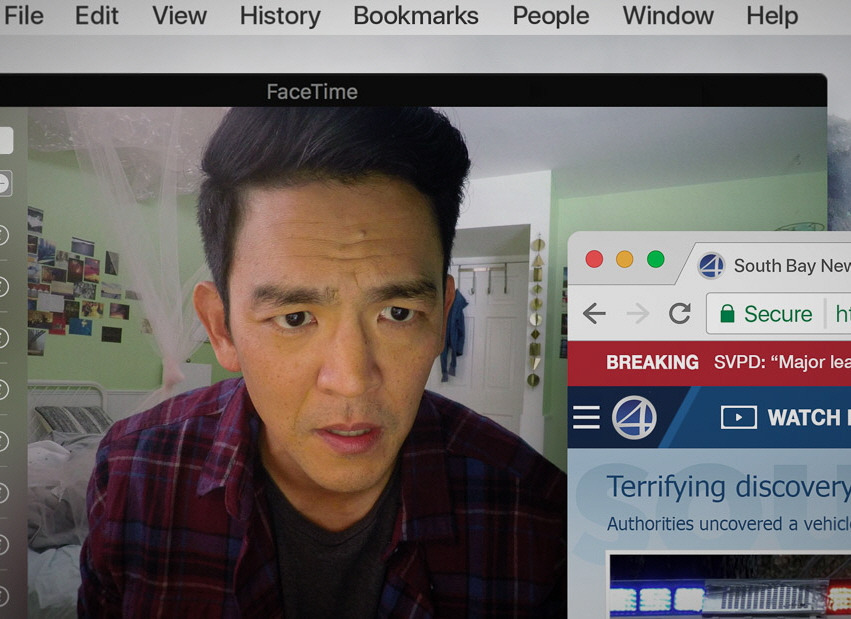Click the BREAKING news banner label
This screenshot has width=851, height=619.
pos(652,362)
